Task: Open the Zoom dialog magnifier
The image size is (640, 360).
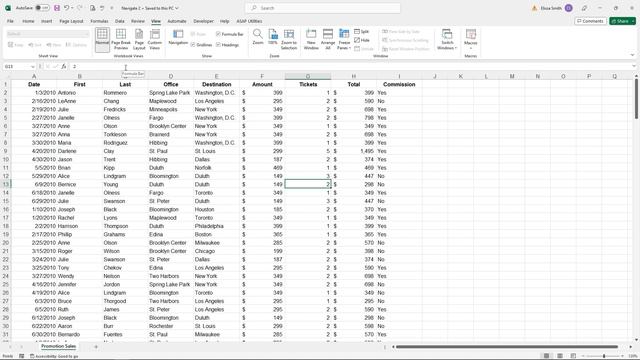Action: (258, 37)
